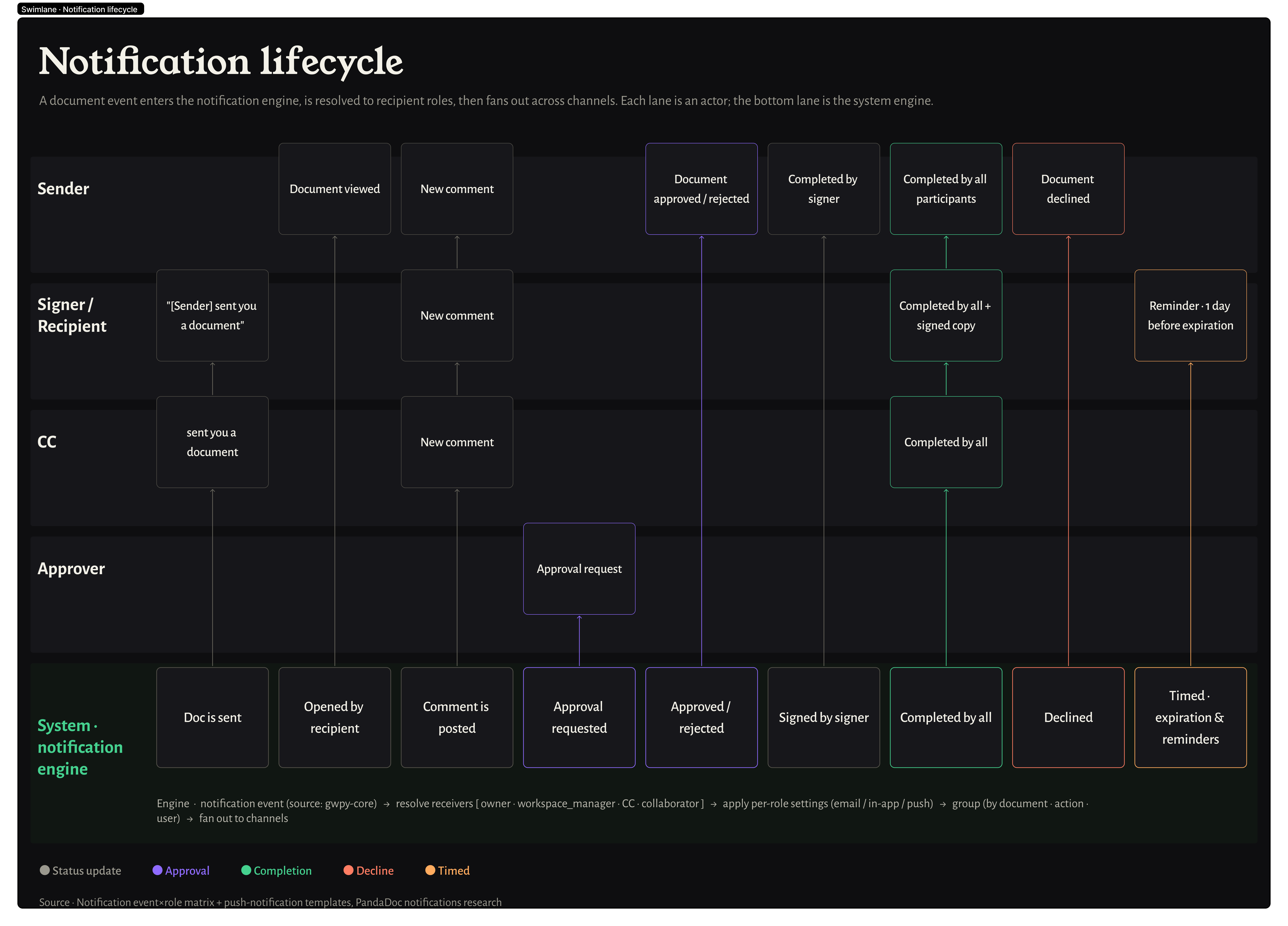
Task: Click the purple Approval legend dot
Action: click(157, 870)
